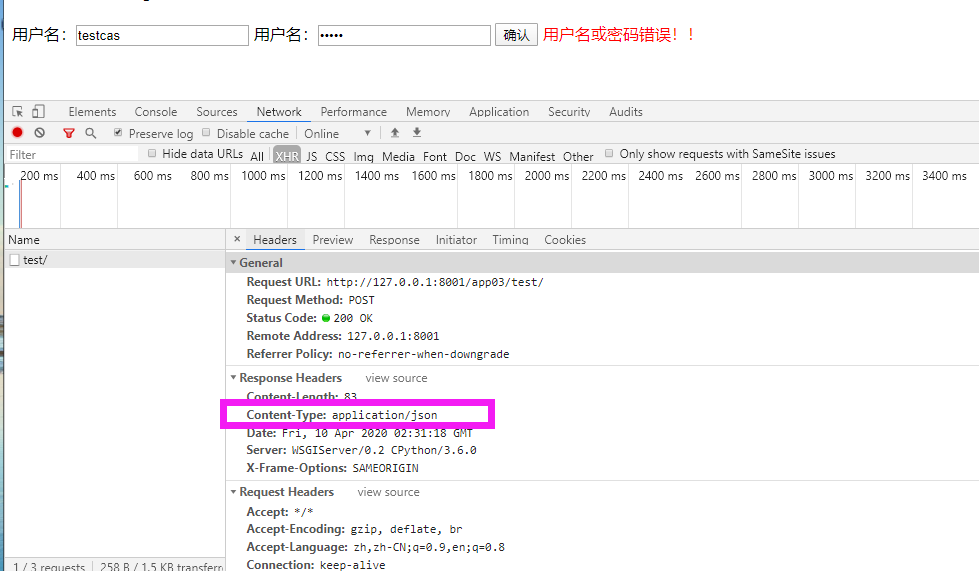Open the Performance panel
This screenshot has height=571, width=979.
pos(353,112)
